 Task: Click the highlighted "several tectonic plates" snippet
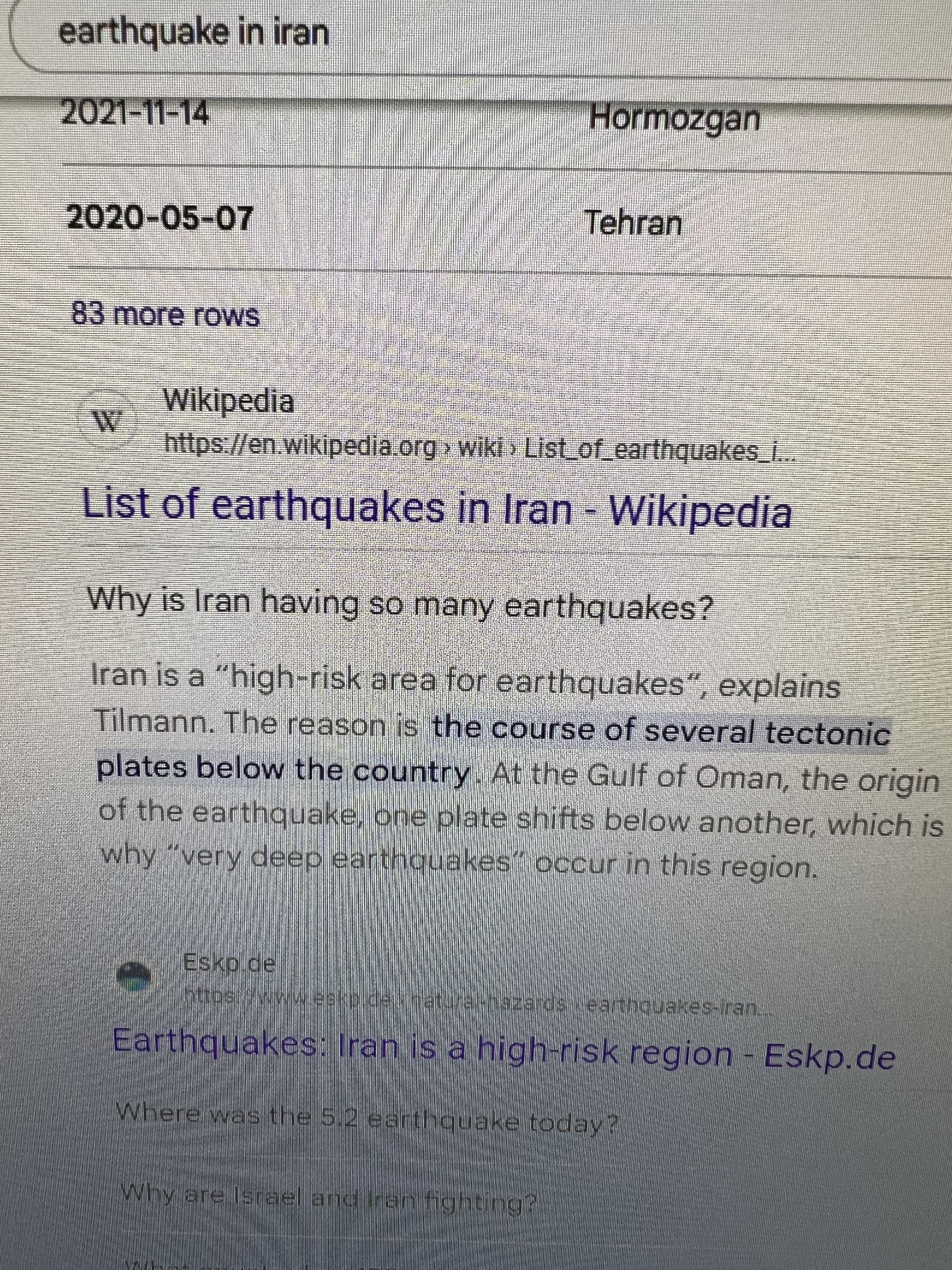[x=660, y=733]
